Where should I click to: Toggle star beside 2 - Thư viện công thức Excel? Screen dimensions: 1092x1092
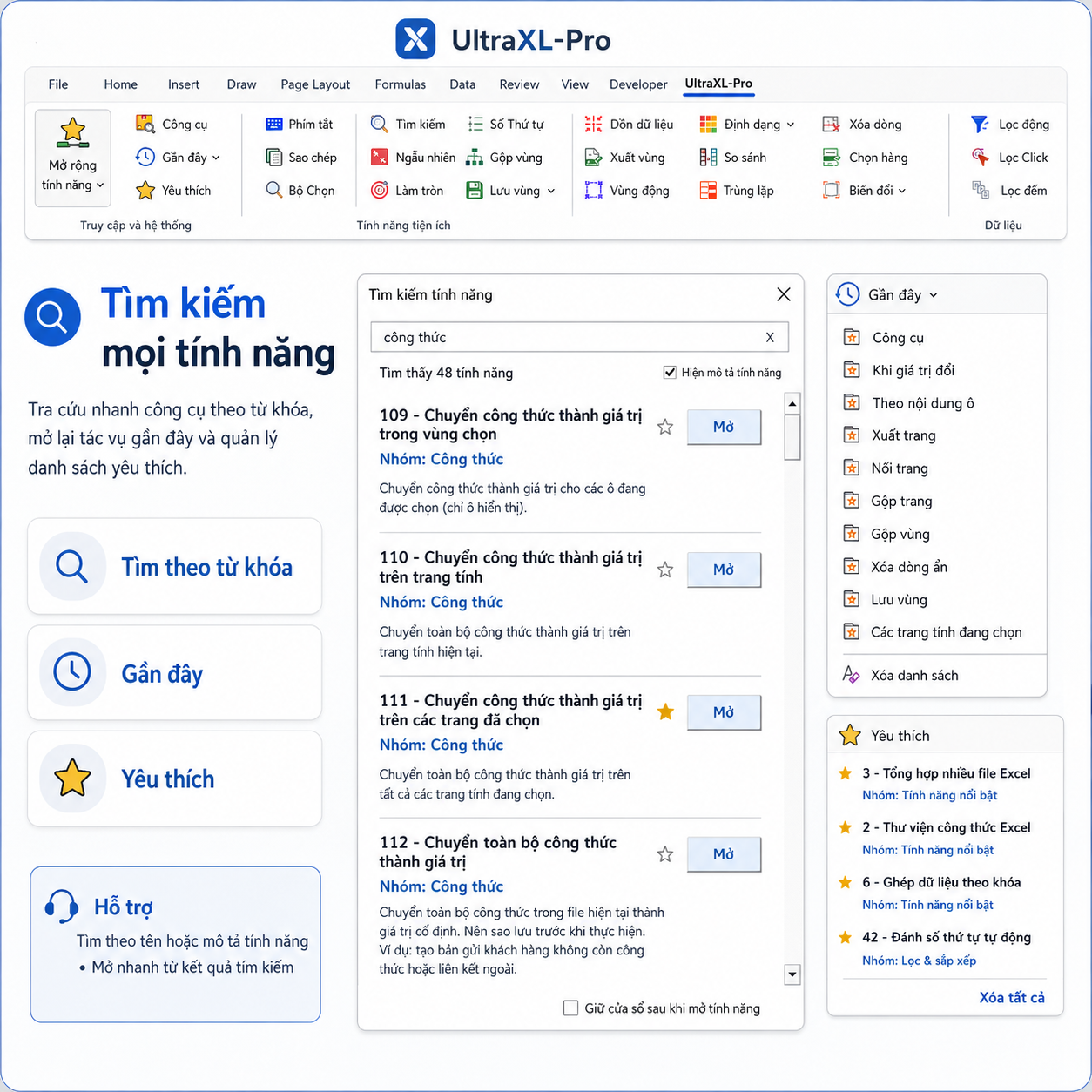pos(845,827)
